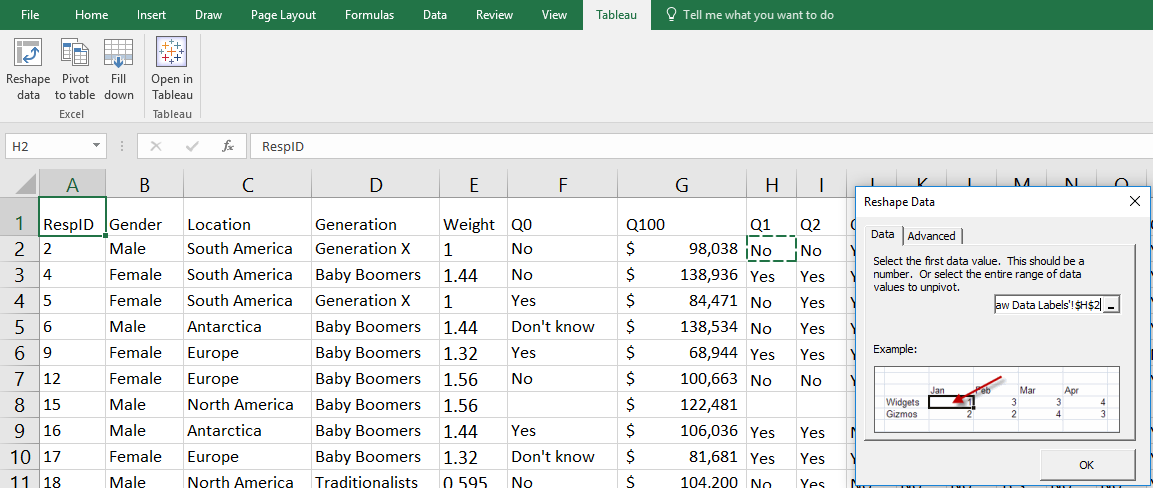1153x488 pixels.
Task: Click the lightbulb Tell me icon
Action: (x=669, y=15)
